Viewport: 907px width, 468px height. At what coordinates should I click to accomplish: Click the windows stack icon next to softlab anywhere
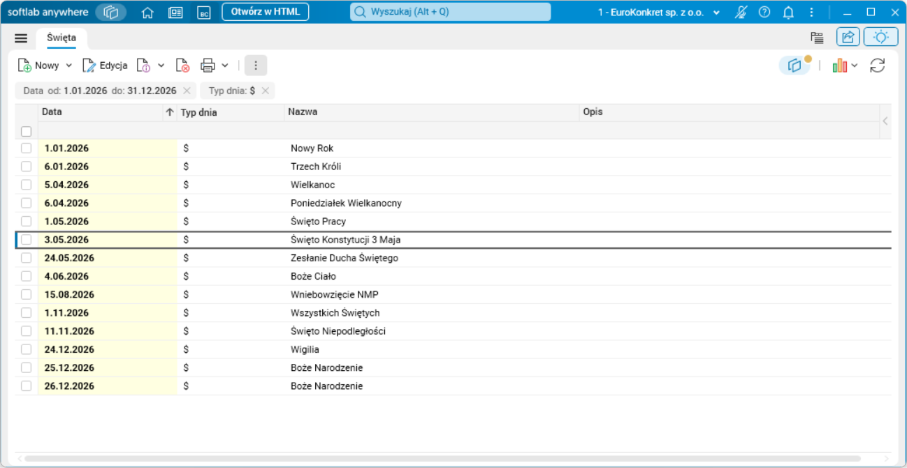111,12
